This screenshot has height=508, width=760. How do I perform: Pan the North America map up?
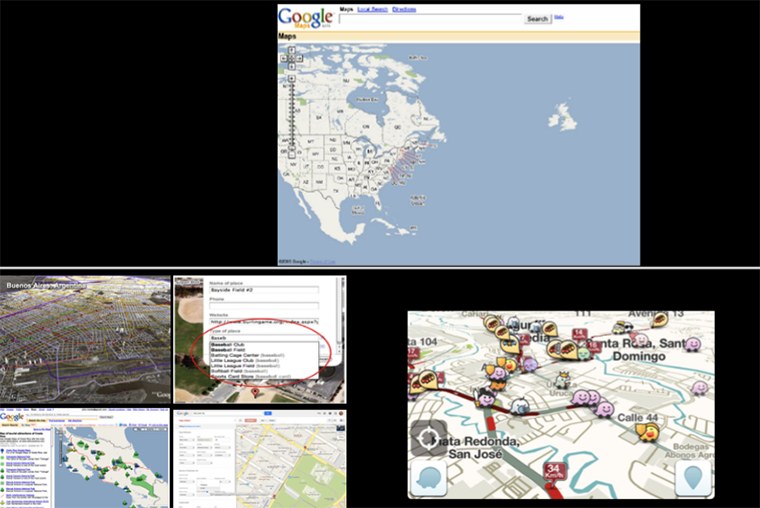click(291, 50)
